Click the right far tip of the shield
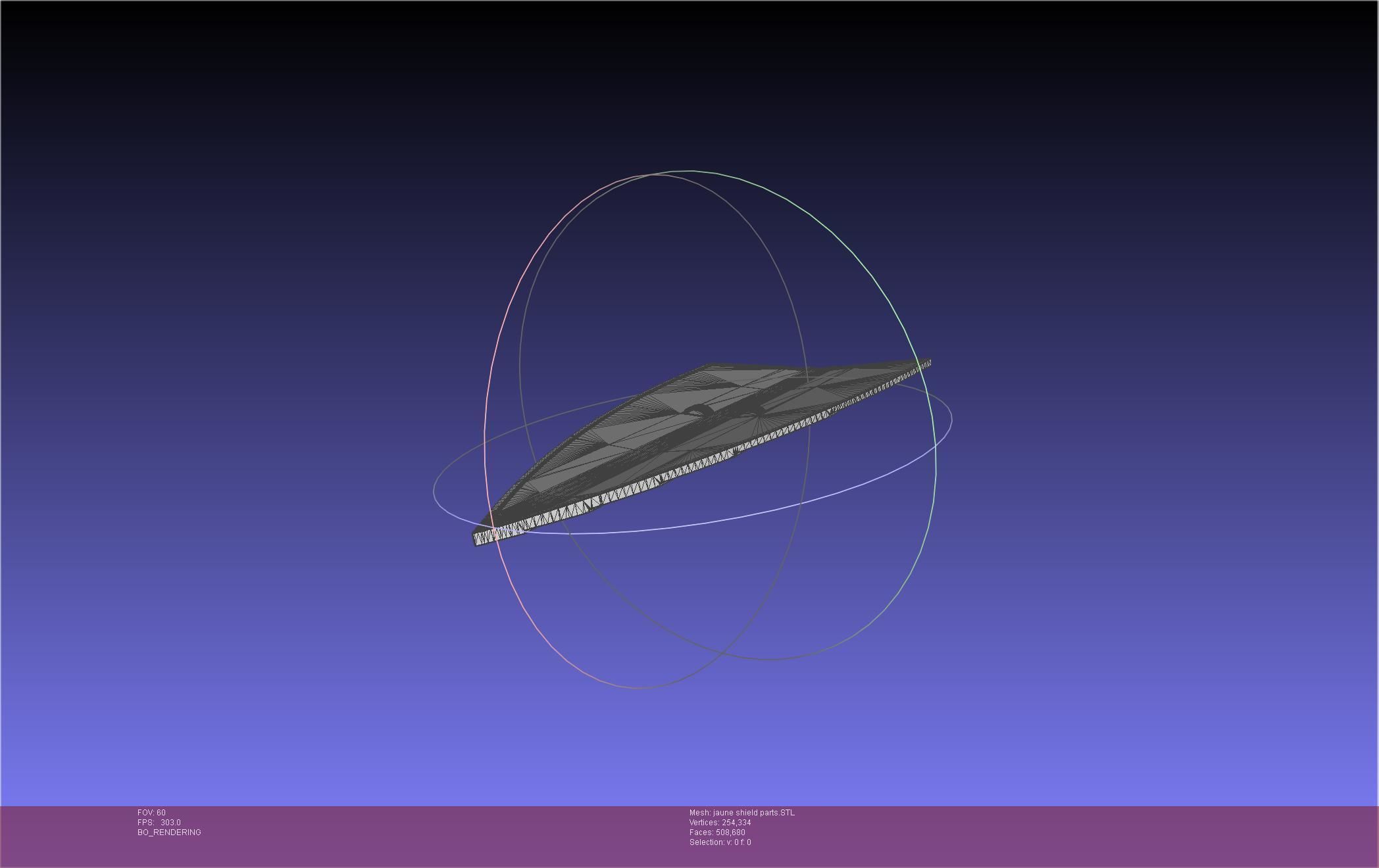This screenshot has width=1379, height=868. tap(927, 362)
